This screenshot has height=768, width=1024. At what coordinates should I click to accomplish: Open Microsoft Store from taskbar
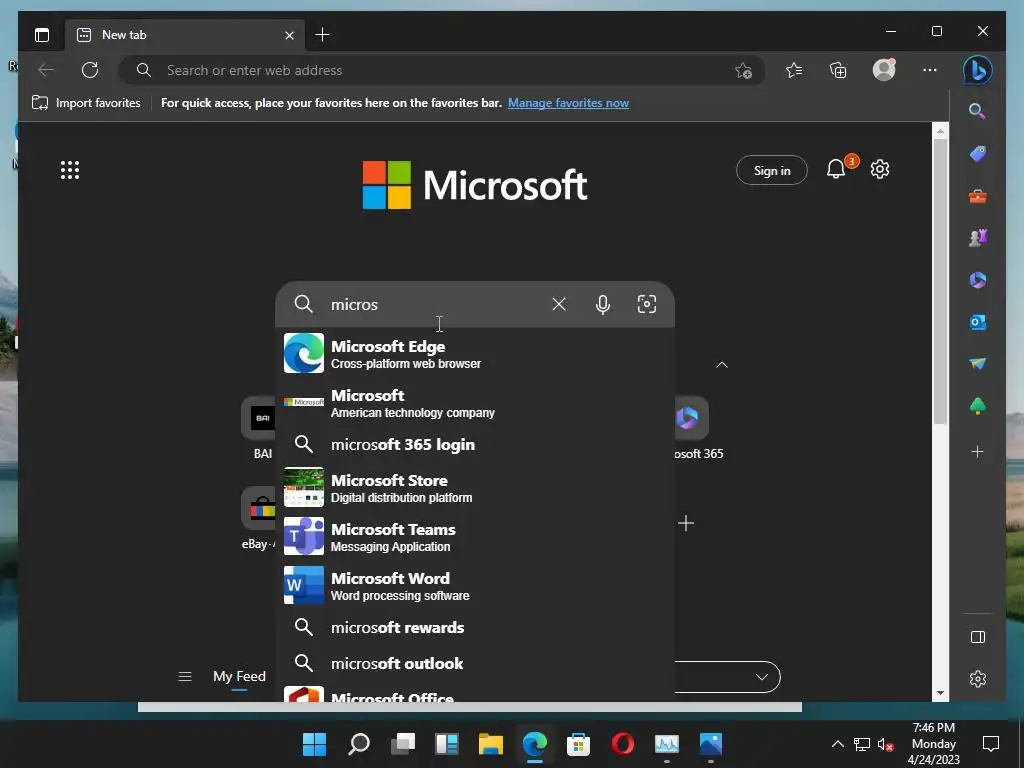pyautogui.click(x=579, y=744)
